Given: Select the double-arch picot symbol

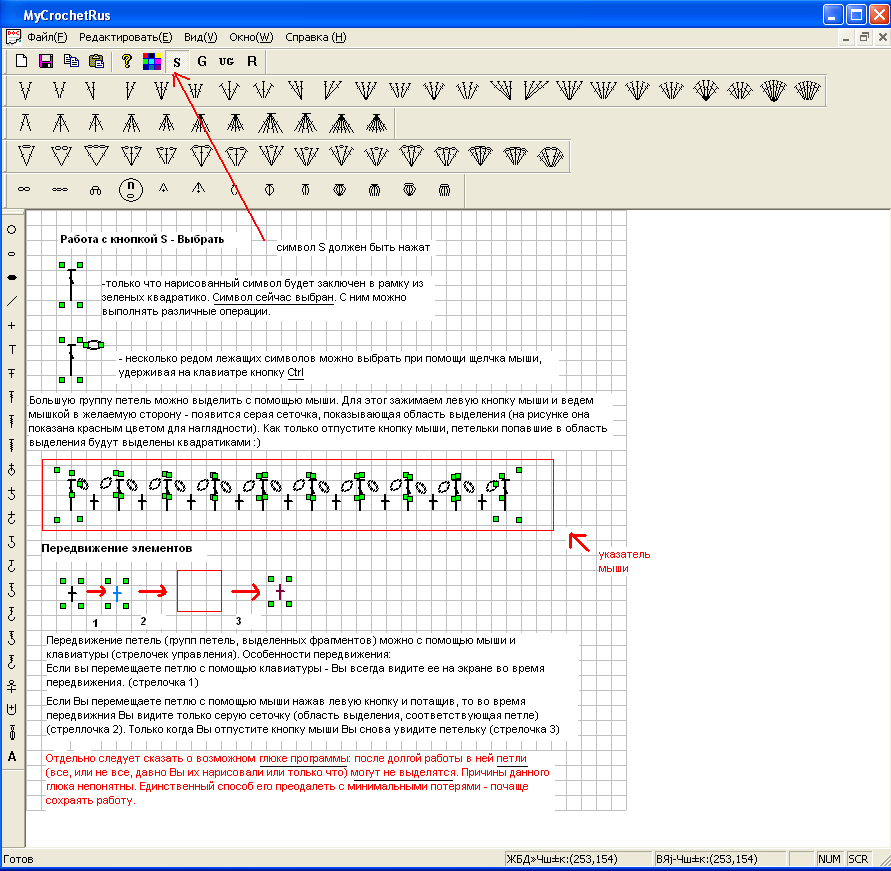Looking at the screenshot, I should pyautogui.click(x=95, y=190).
